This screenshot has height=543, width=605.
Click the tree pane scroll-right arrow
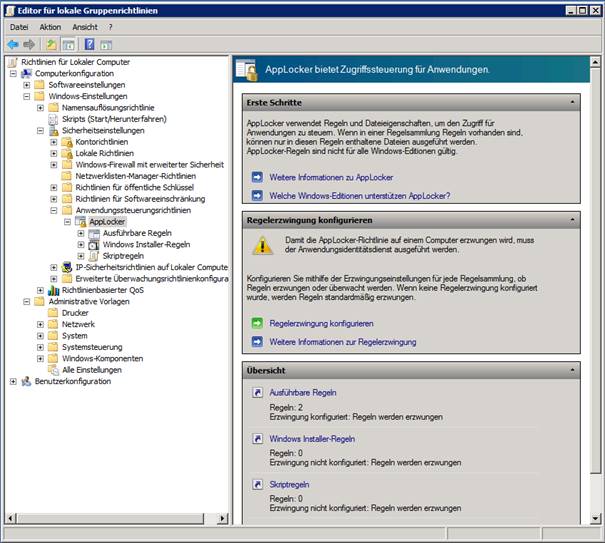click(x=222, y=518)
